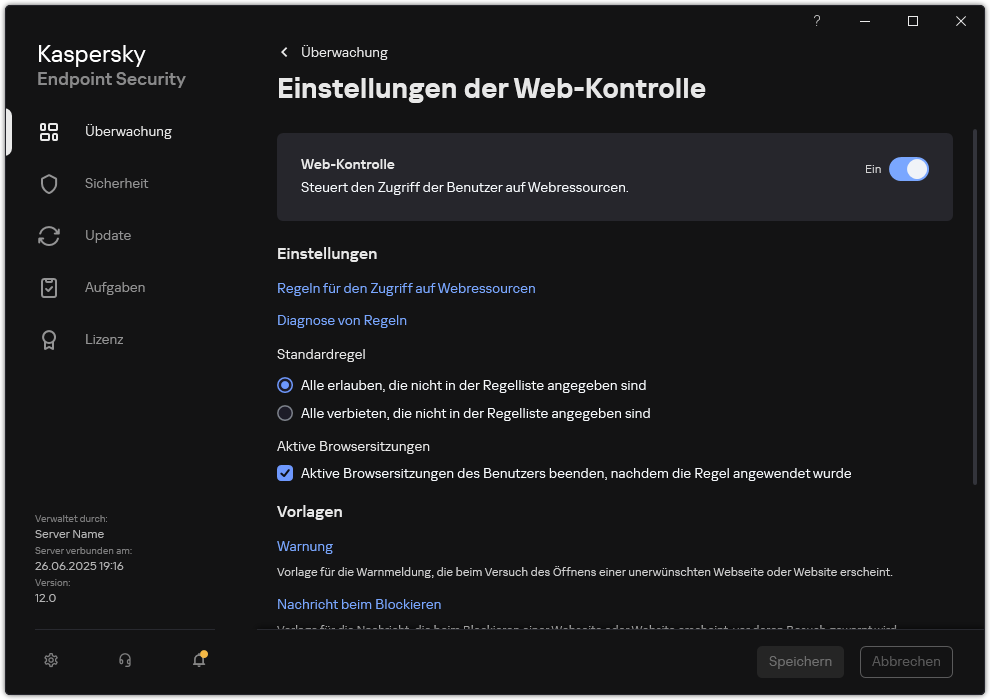
Task: Show 'Regeln für den Zugriff auf Webressourcen'
Action: point(406,288)
